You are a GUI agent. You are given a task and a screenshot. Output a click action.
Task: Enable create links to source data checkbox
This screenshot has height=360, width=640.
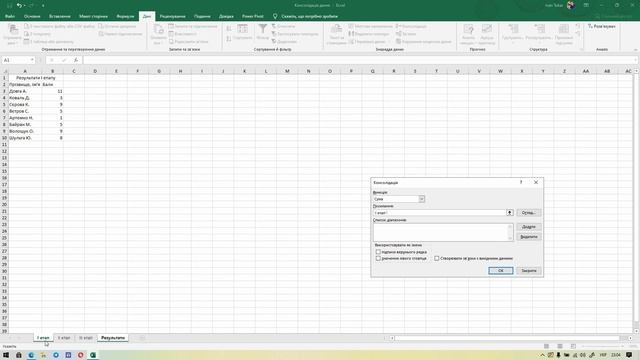(437, 258)
